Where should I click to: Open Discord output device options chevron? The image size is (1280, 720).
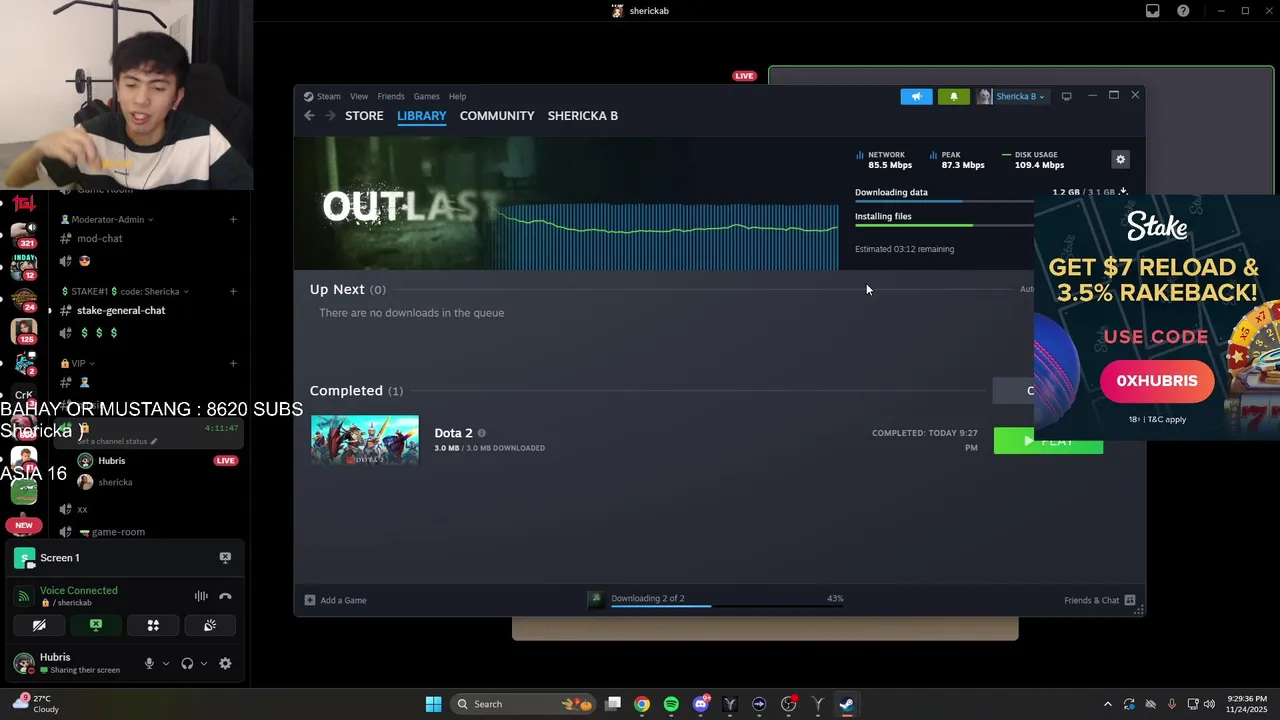204,663
